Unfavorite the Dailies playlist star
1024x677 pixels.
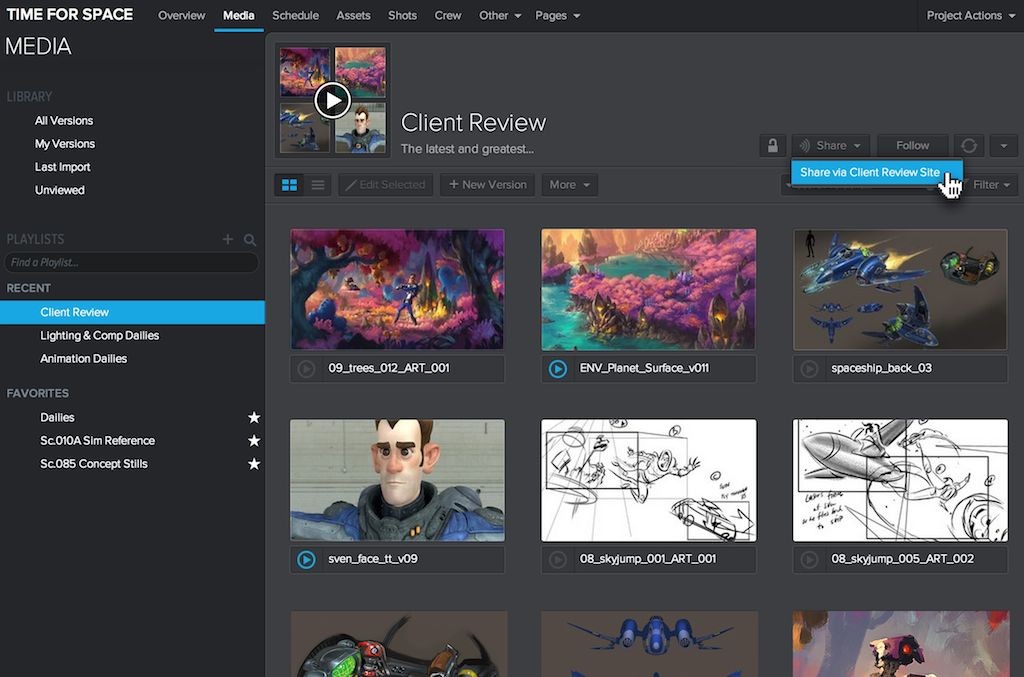(x=254, y=417)
